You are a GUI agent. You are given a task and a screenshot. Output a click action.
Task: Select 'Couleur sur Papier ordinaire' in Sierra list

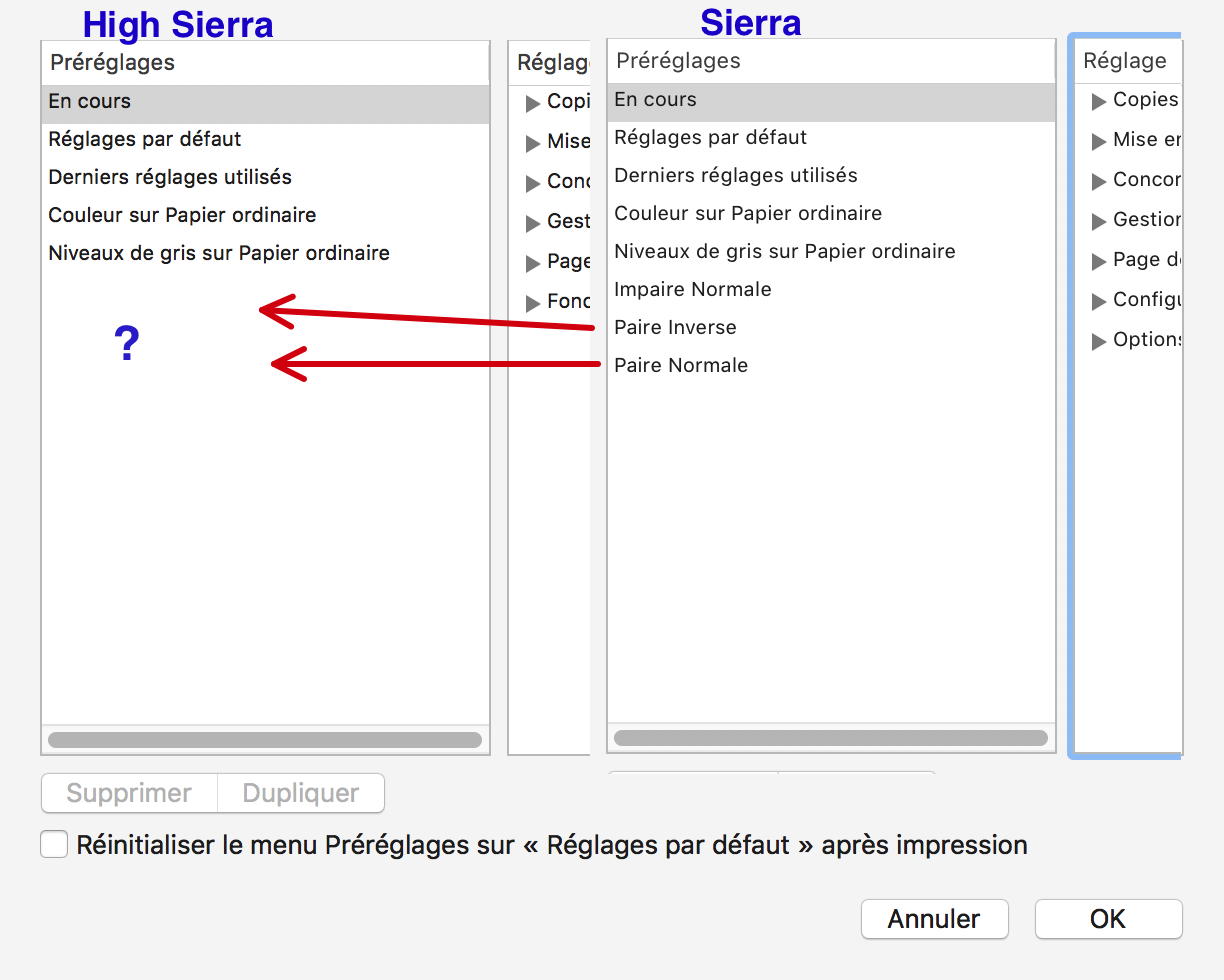(x=831, y=214)
